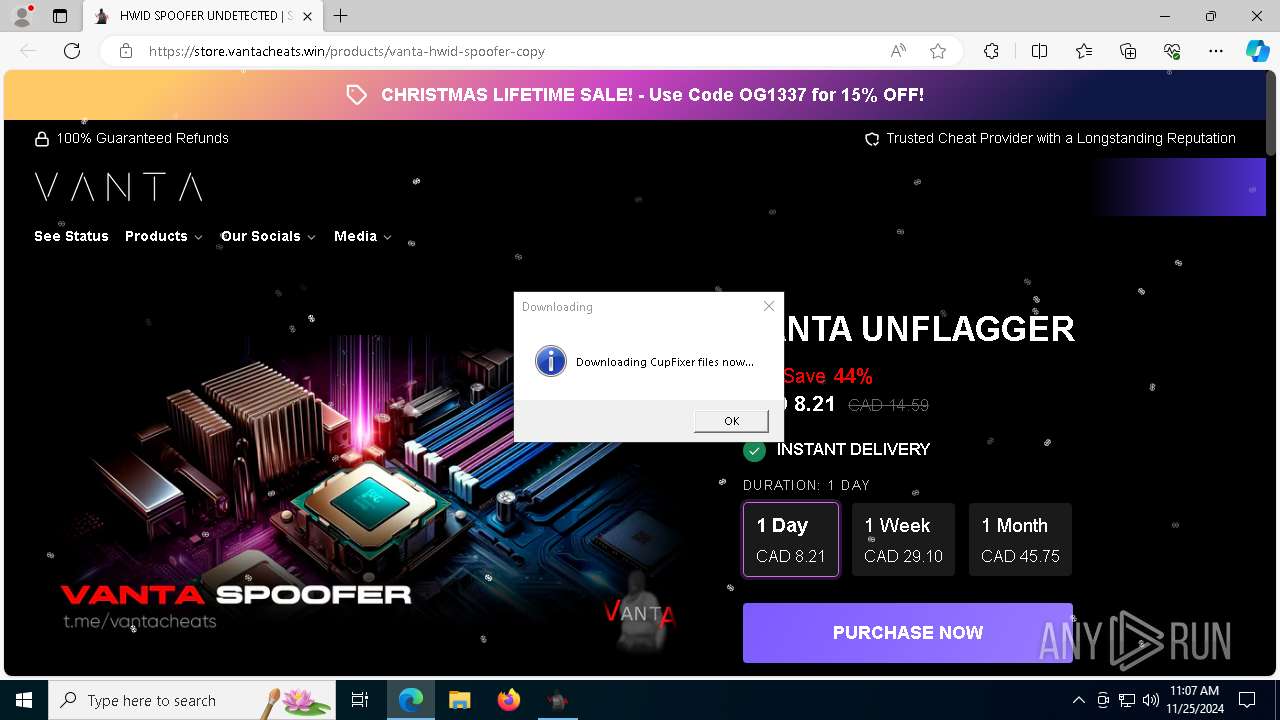Open the Collections icon
Screen dimensions: 1280x720
[1128, 51]
